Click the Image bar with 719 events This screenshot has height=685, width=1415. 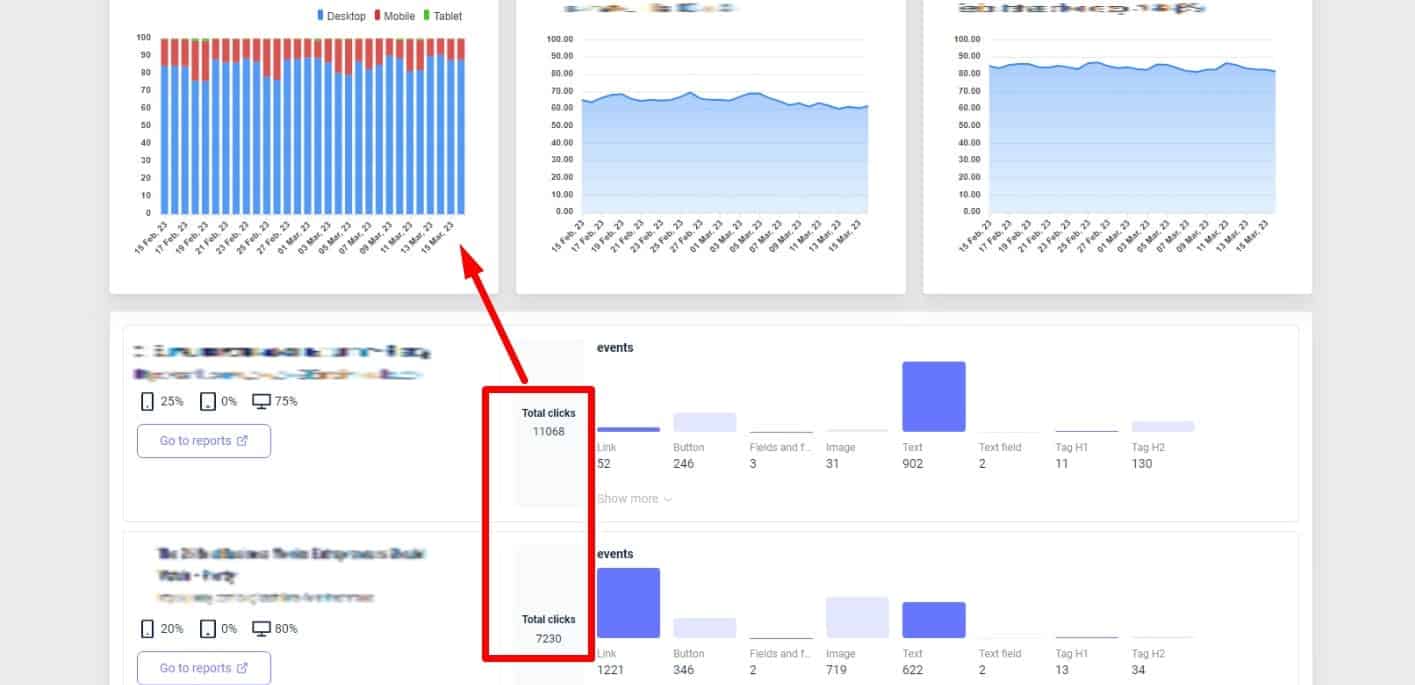857,618
